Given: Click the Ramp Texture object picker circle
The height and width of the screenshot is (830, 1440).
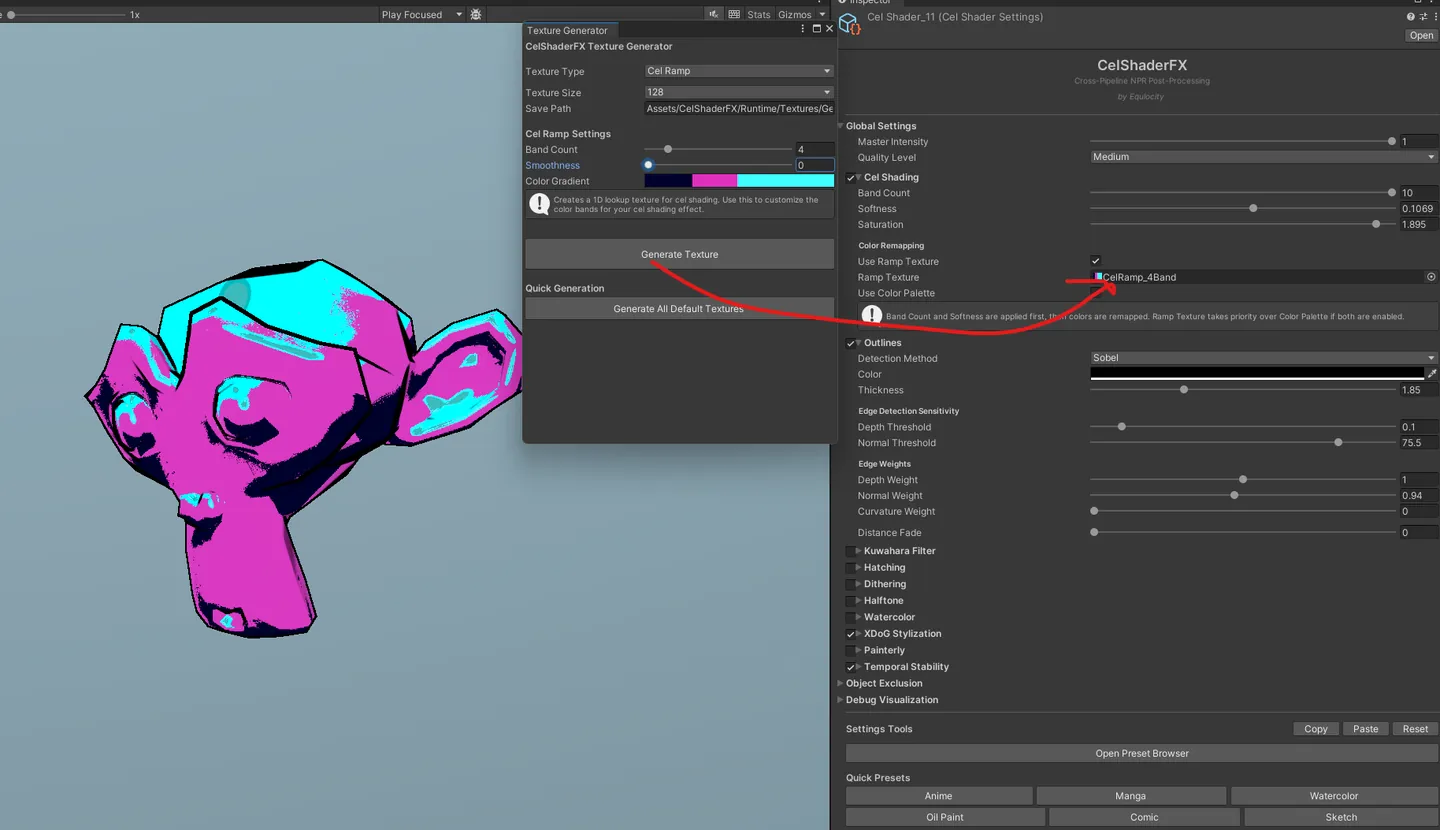Looking at the screenshot, I should coord(1431,277).
